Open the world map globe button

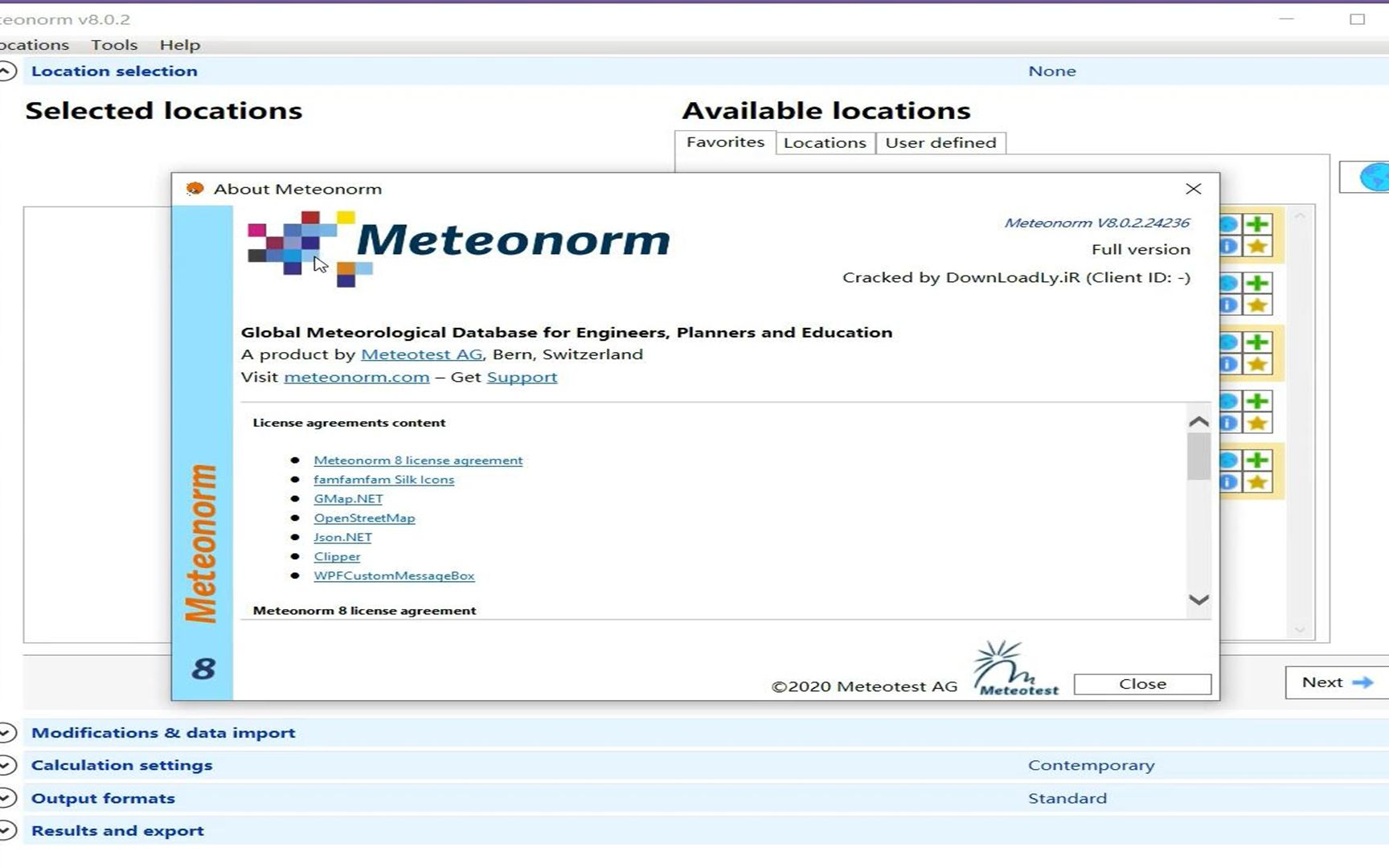click(1366, 177)
